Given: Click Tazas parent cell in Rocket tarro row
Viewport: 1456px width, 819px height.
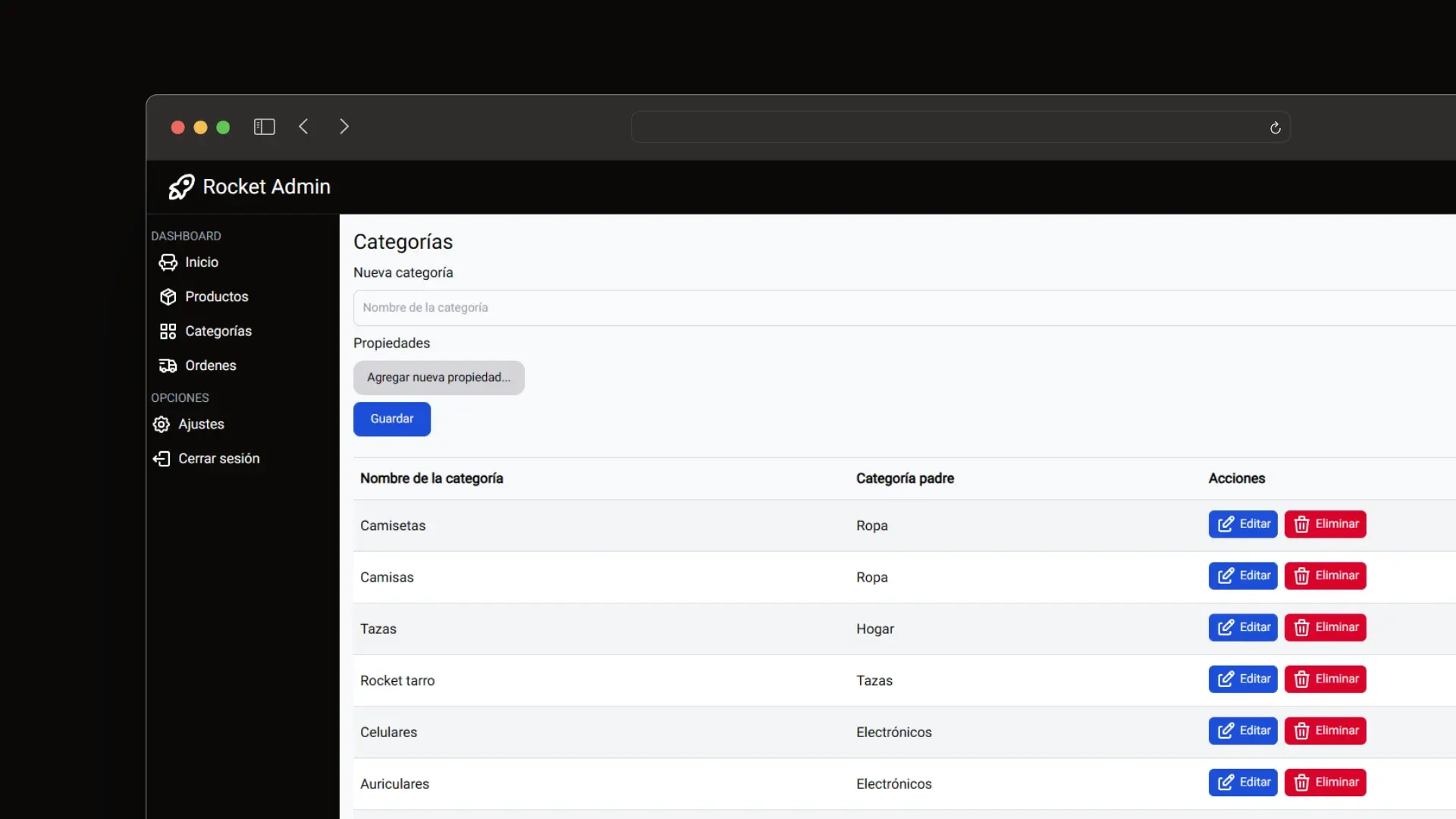Looking at the screenshot, I should click(x=874, y=680).
